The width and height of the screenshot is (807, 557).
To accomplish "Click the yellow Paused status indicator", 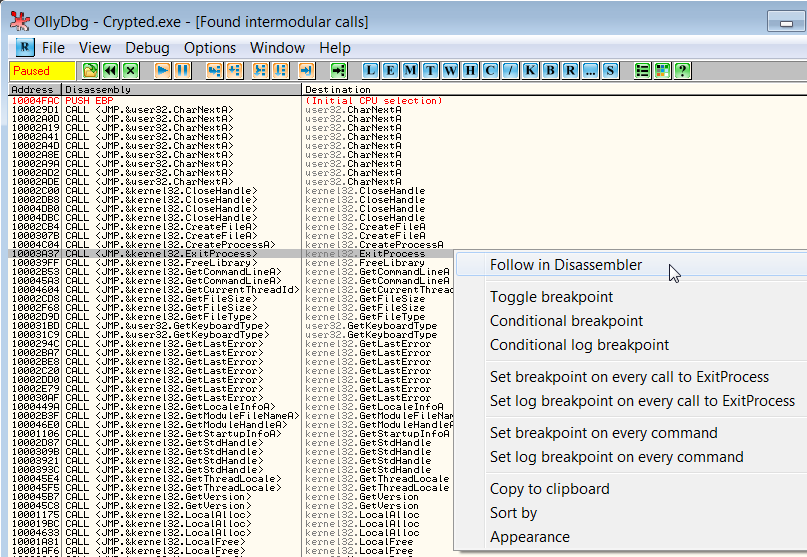I will (x=42, y=71).
